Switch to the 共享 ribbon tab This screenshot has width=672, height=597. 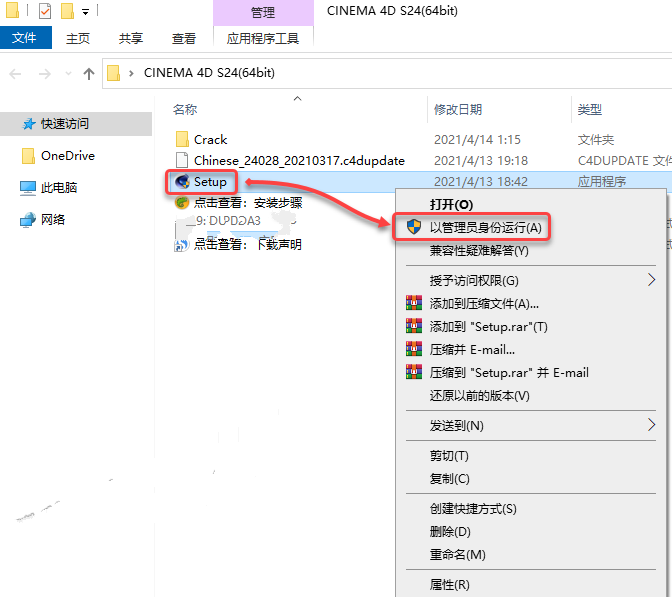coord(131,39)
